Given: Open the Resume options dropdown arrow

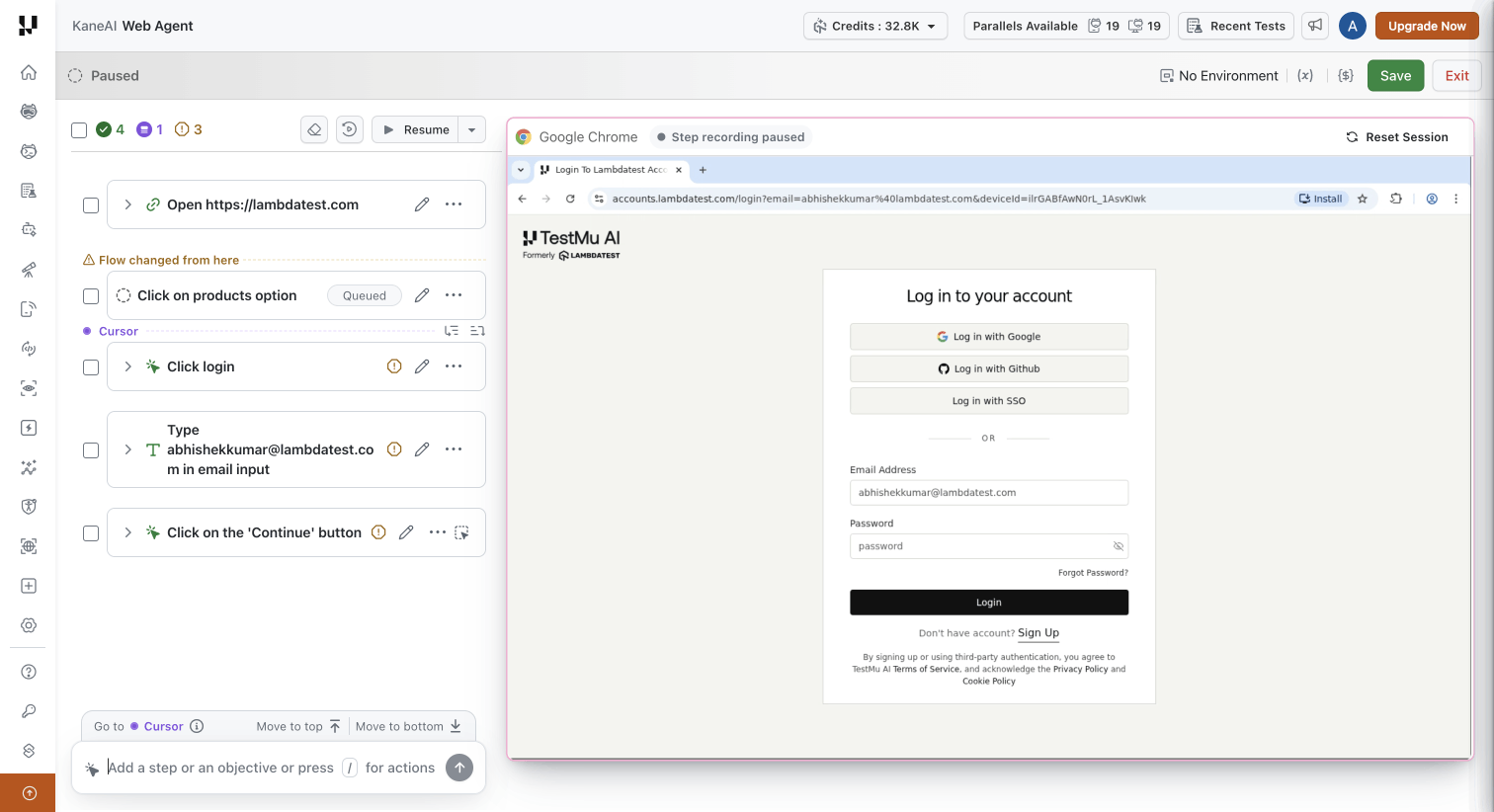Looking at the screenshot, I should coord(472,129).
